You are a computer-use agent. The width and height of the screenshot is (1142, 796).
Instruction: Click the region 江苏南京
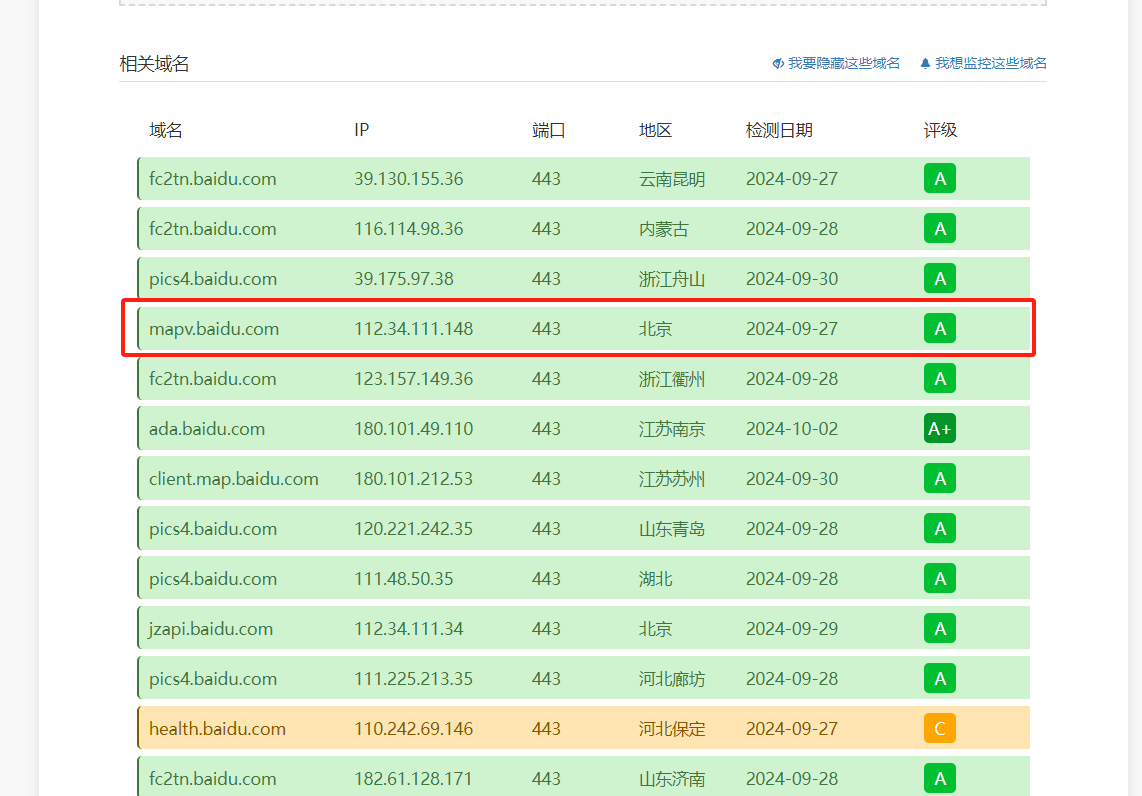pyautogui.click(x=672, y=429)
